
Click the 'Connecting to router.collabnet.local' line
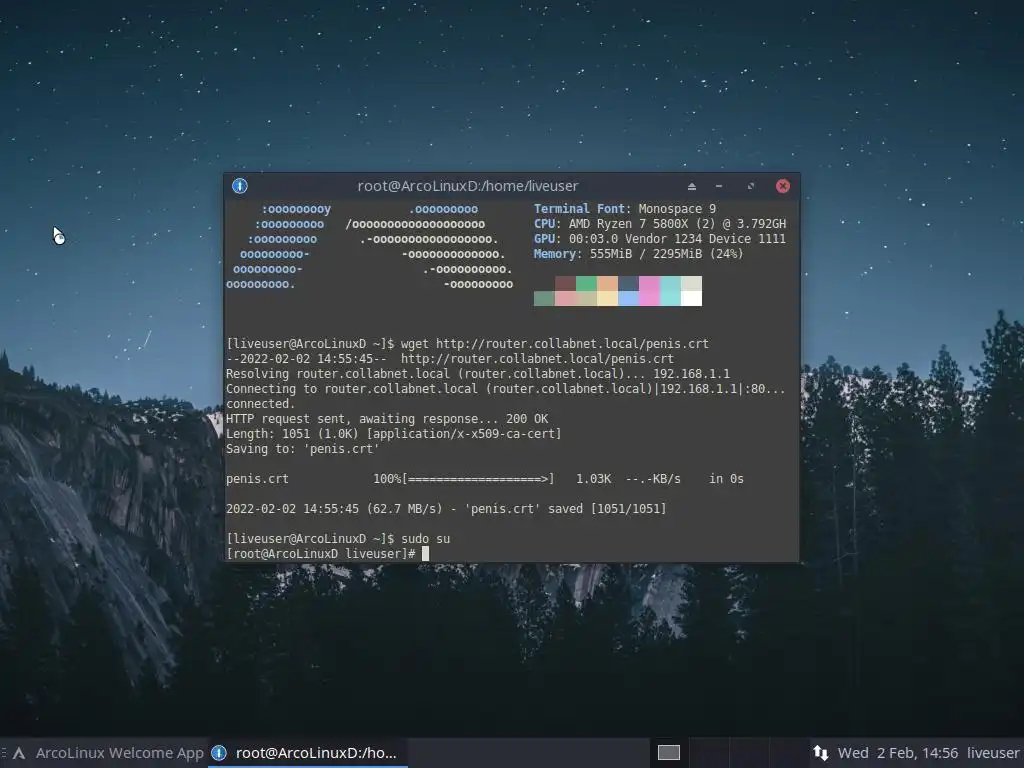[505, 389]
